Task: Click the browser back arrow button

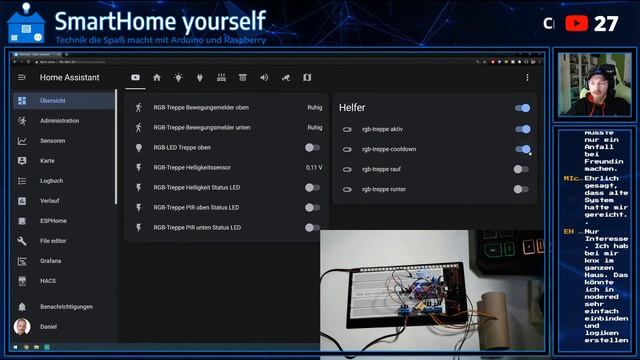Action: (x=15, y=62)
